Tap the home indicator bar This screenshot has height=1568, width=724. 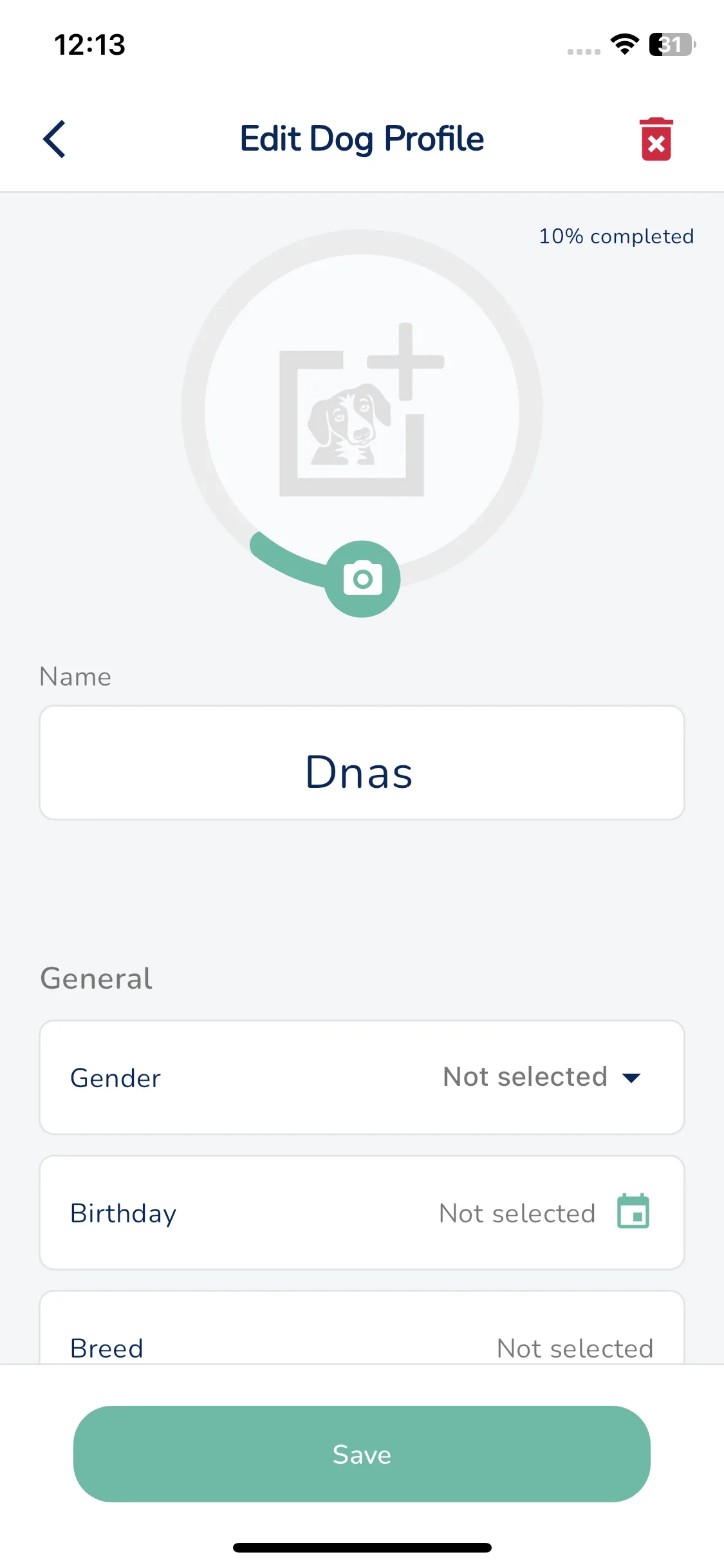[x=362, y=1547]
